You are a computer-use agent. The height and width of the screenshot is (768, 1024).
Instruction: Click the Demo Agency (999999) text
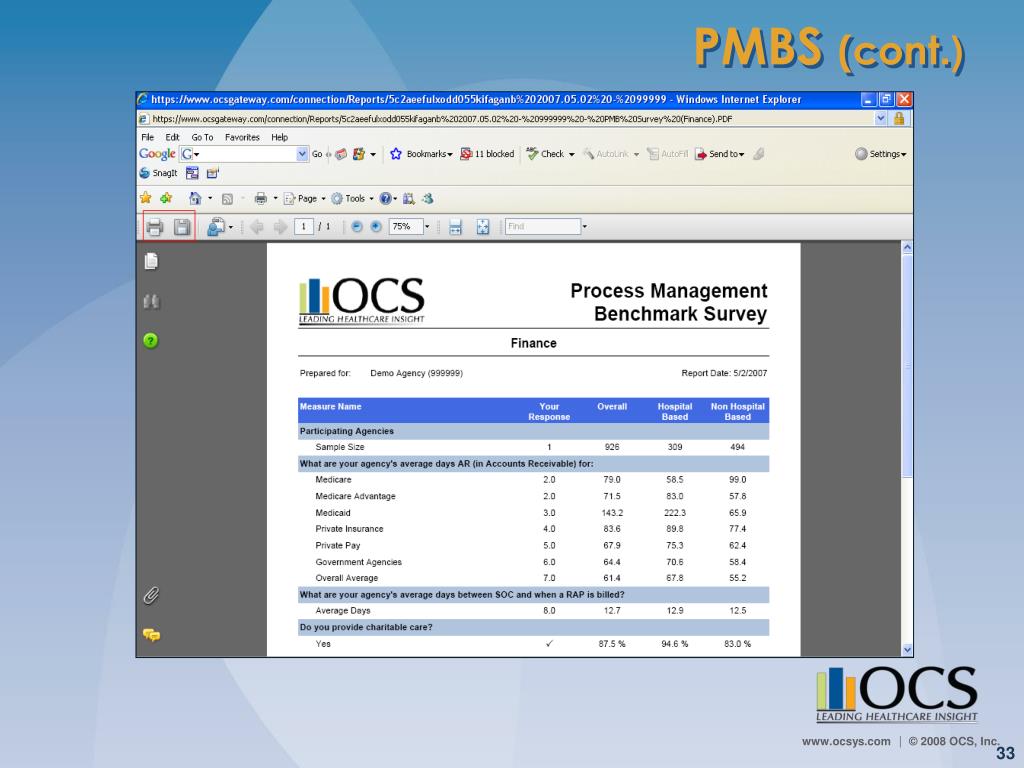pos(417,374)
